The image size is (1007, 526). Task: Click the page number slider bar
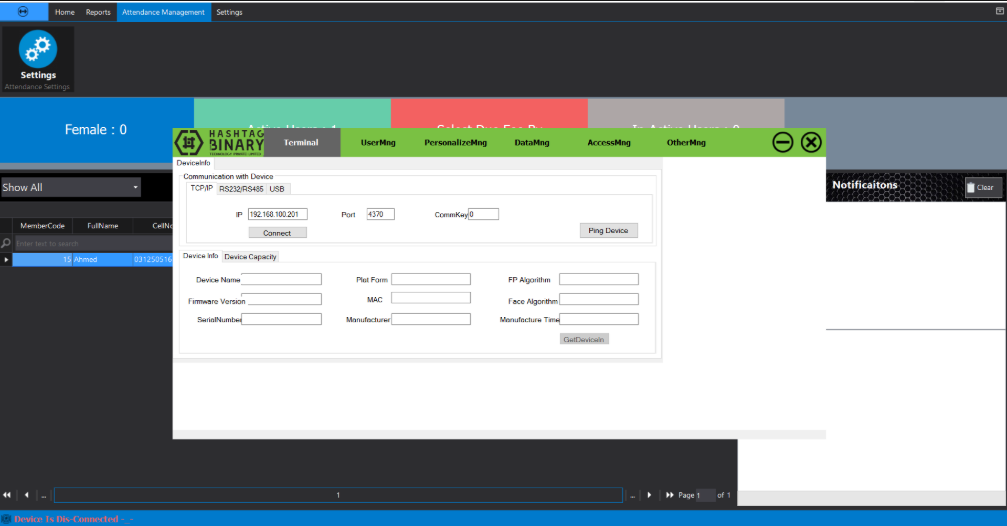(338, 495)
